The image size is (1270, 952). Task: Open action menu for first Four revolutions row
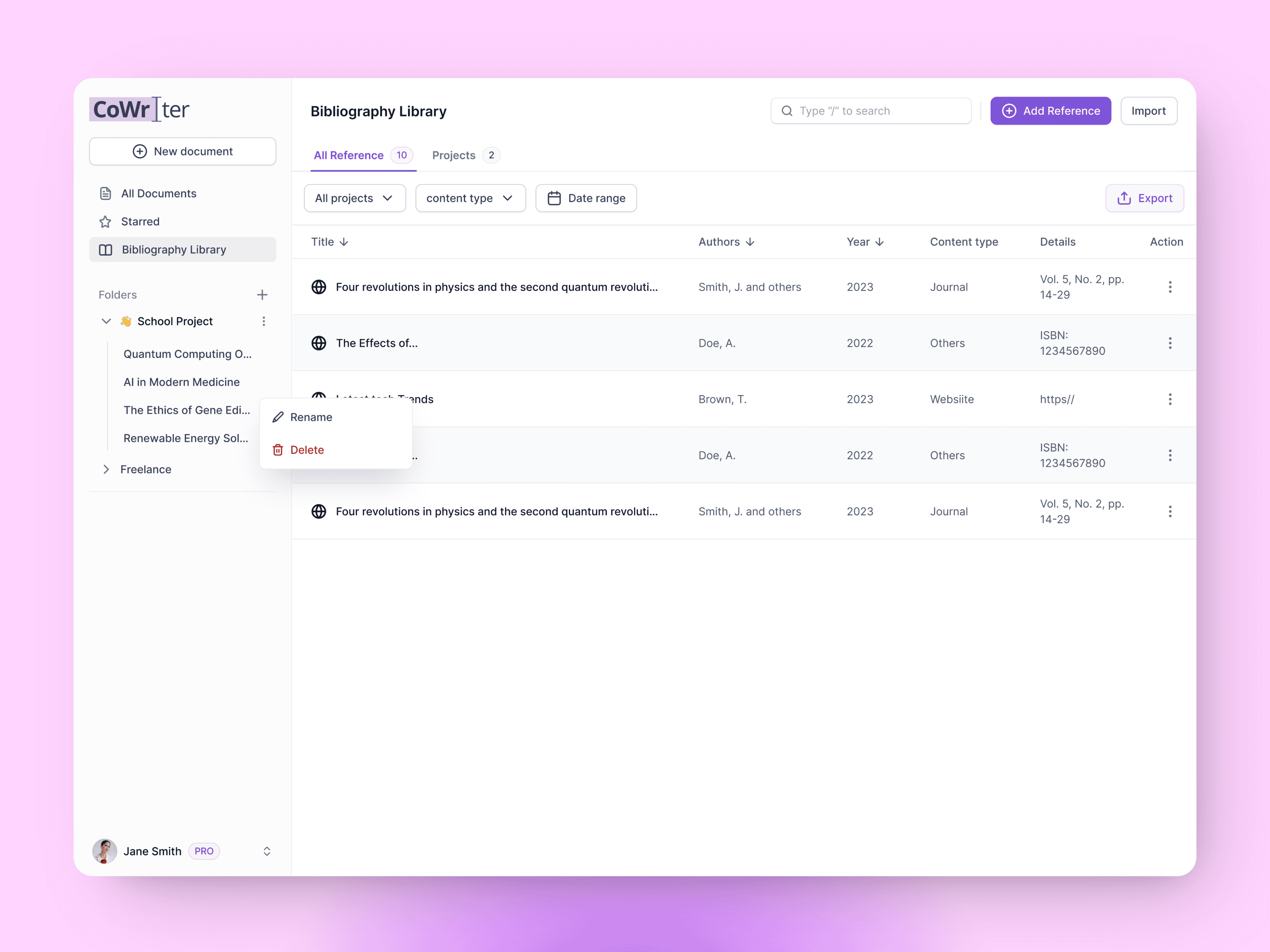coord(1170,287)
